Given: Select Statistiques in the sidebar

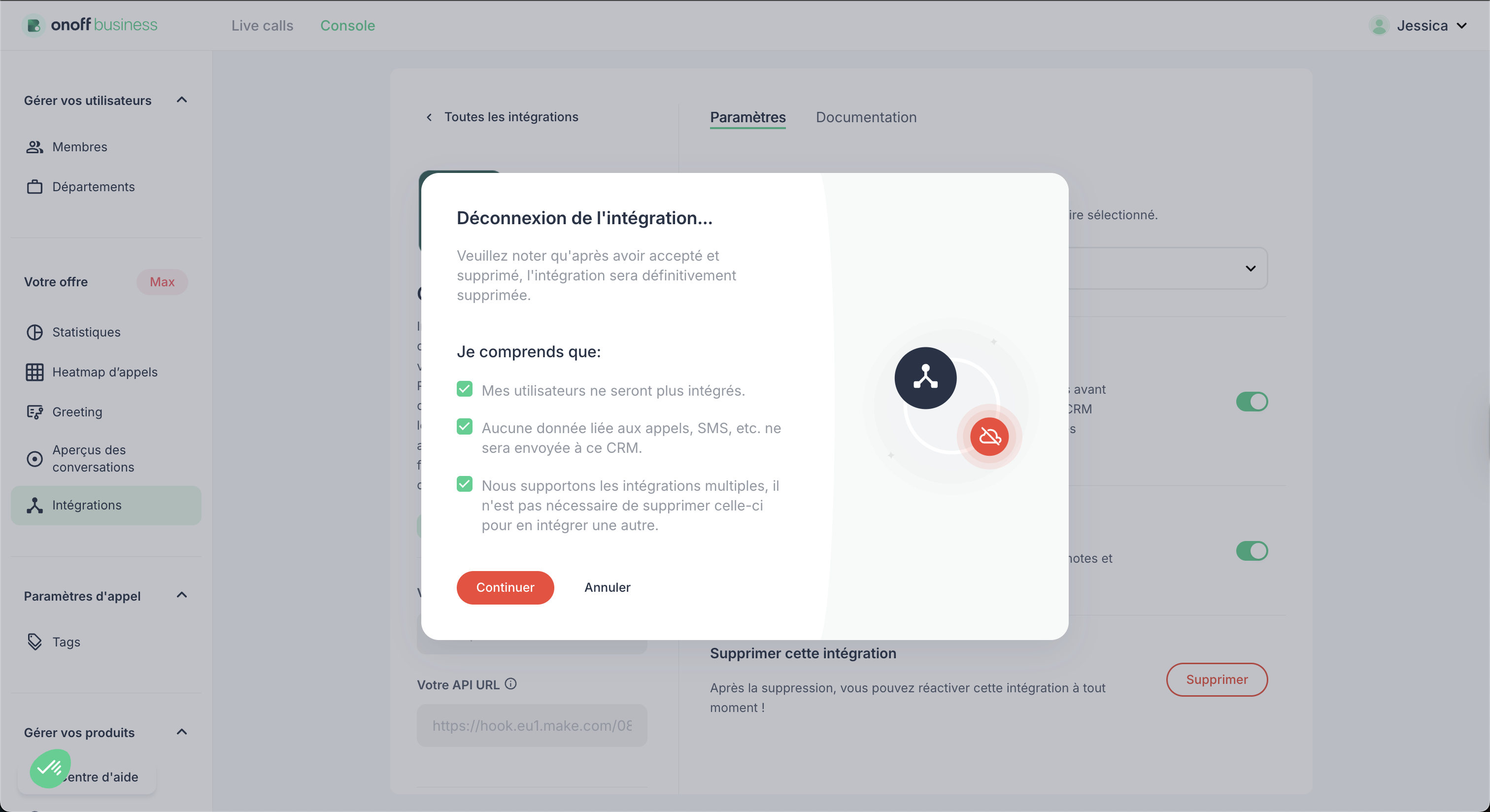Looking at the screenshot, I should click(x=106, y=332).
